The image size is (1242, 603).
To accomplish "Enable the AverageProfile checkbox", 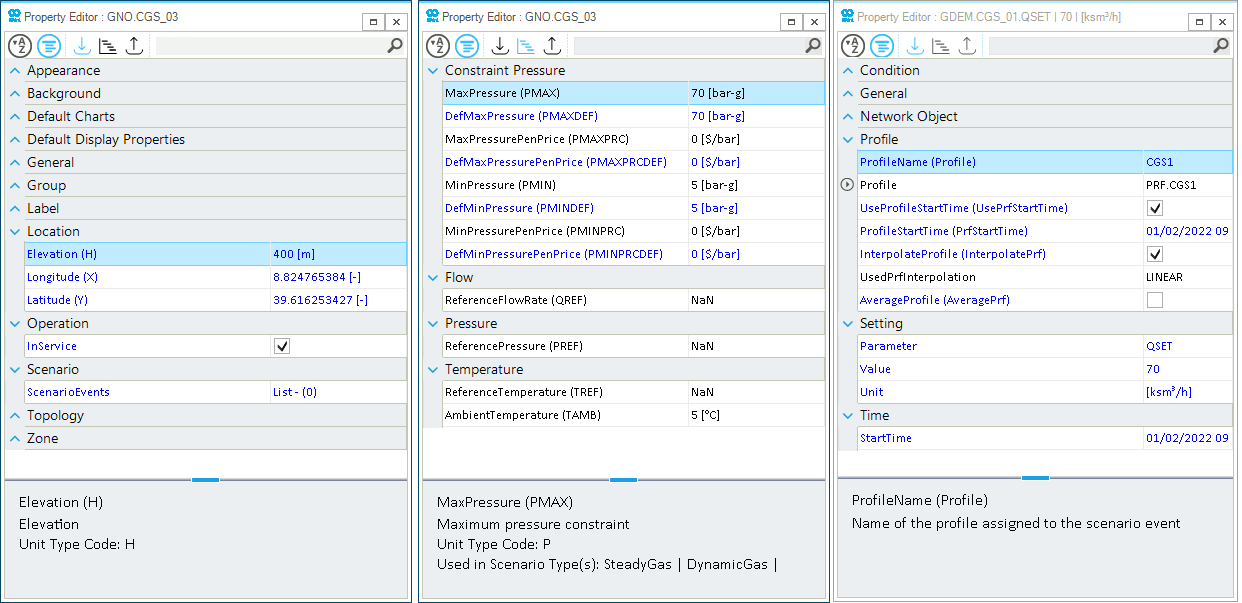I will click(1155, 300).
